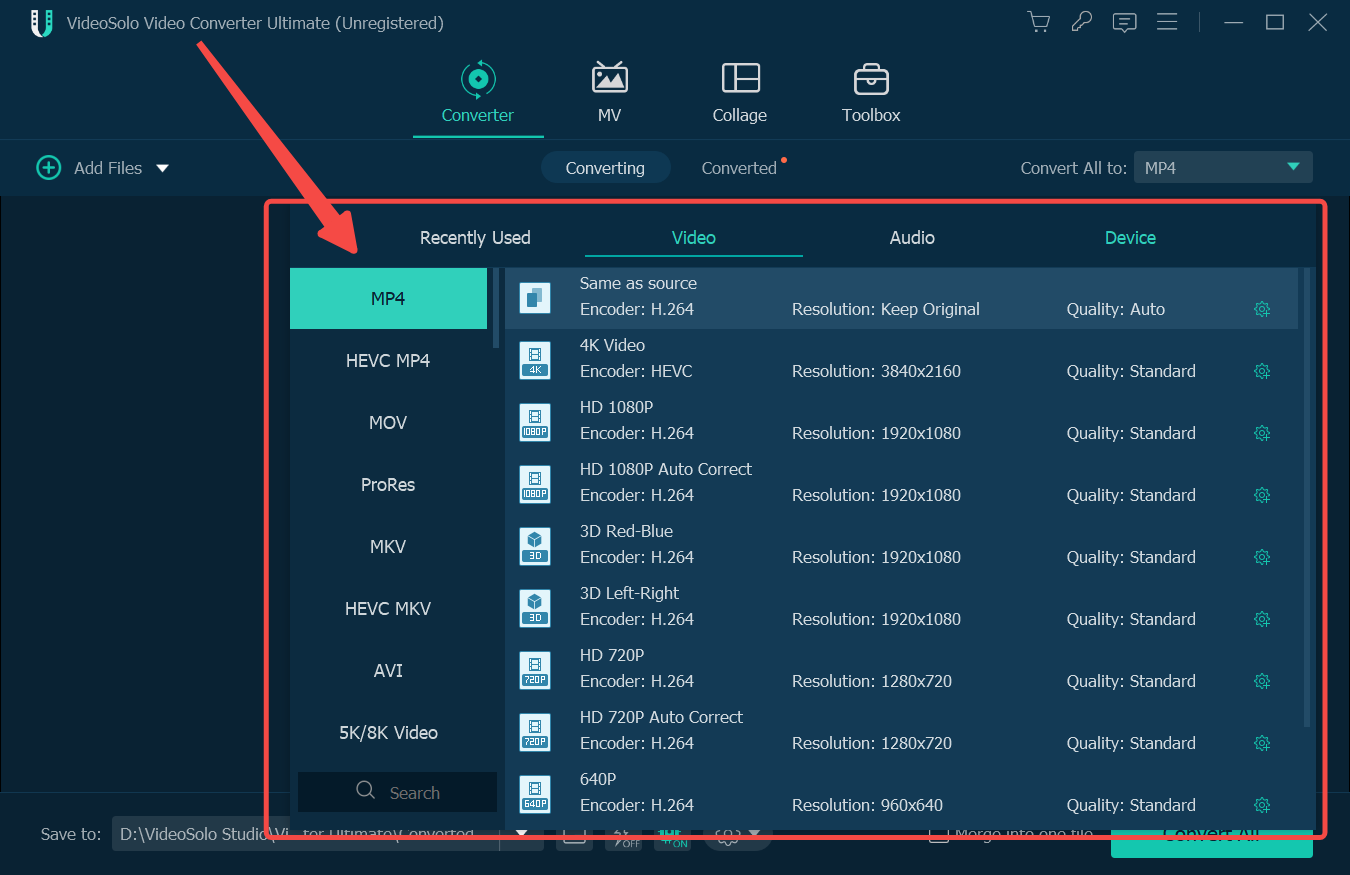
Task: Click the format list scrollbar
Action: pos(496,308)
